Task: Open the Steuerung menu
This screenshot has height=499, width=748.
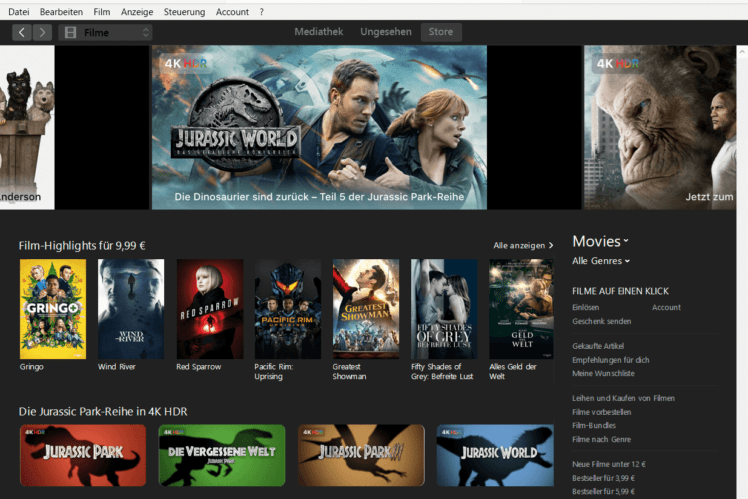Action: (x=184, y=12)
